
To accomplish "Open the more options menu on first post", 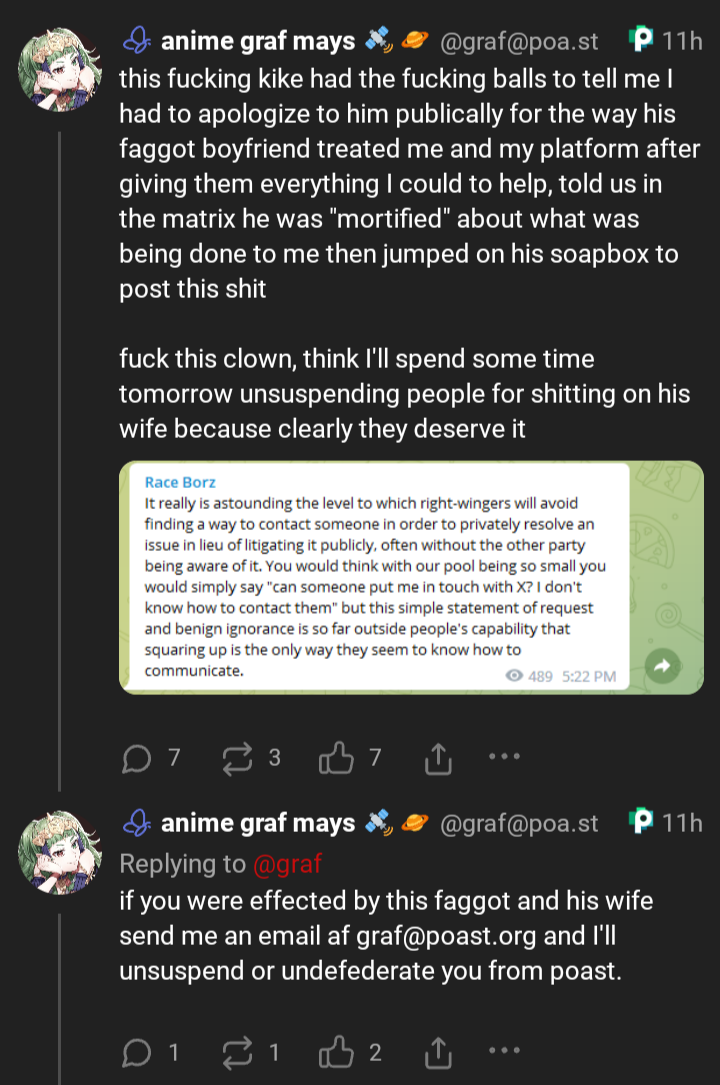I will (504, 757).
